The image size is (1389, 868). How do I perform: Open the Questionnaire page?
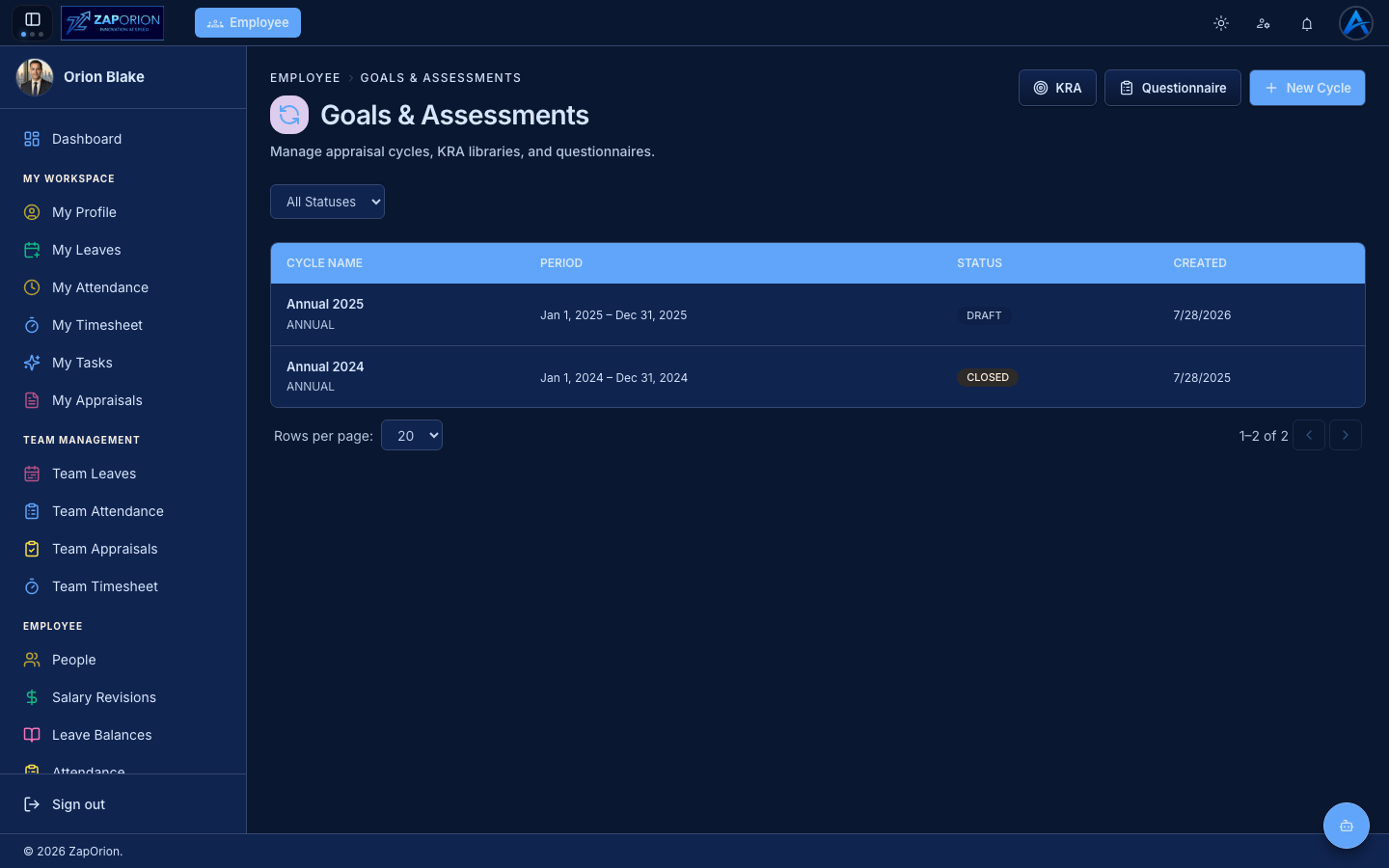point(1173,88)
